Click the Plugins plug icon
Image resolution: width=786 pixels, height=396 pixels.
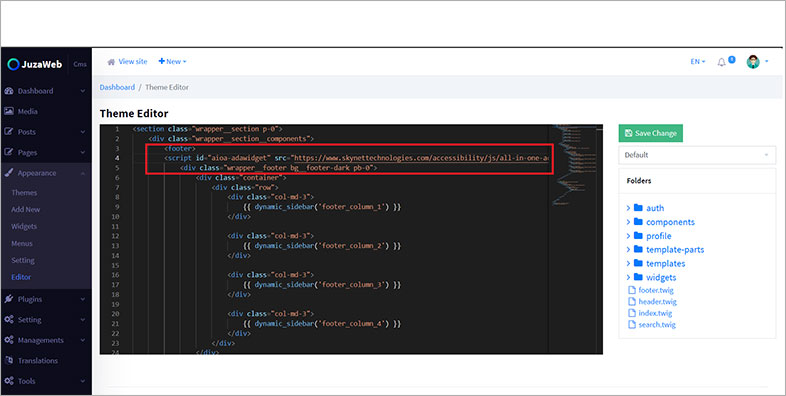[9, 299]
